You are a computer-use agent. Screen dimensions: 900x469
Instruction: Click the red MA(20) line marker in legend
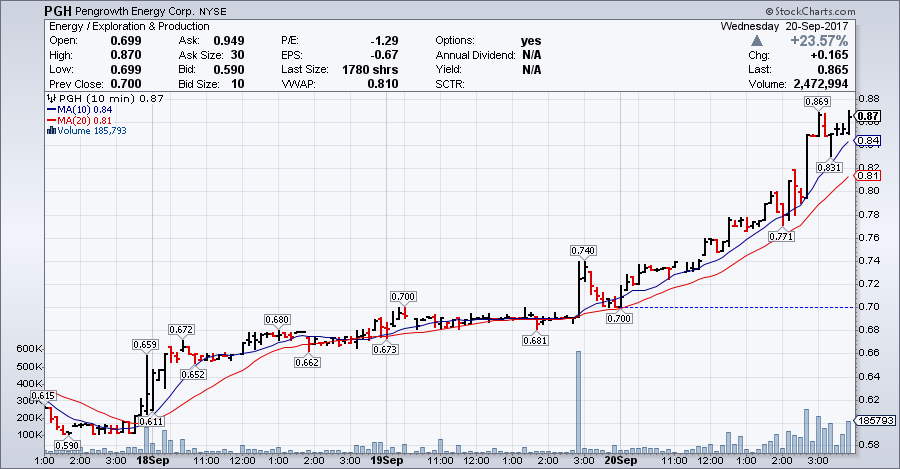51,121
